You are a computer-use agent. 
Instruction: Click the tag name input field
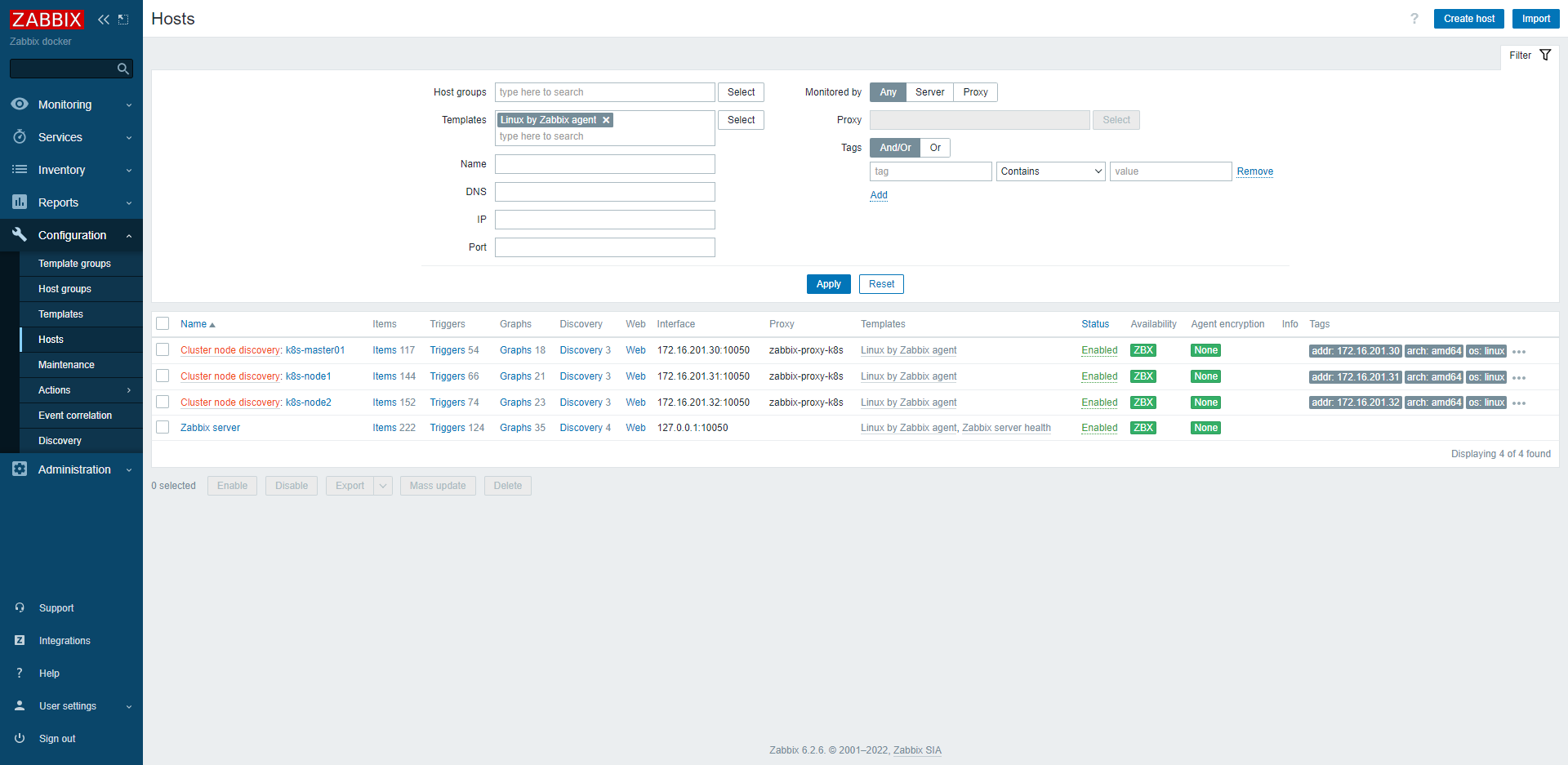[x=930, y=171]
